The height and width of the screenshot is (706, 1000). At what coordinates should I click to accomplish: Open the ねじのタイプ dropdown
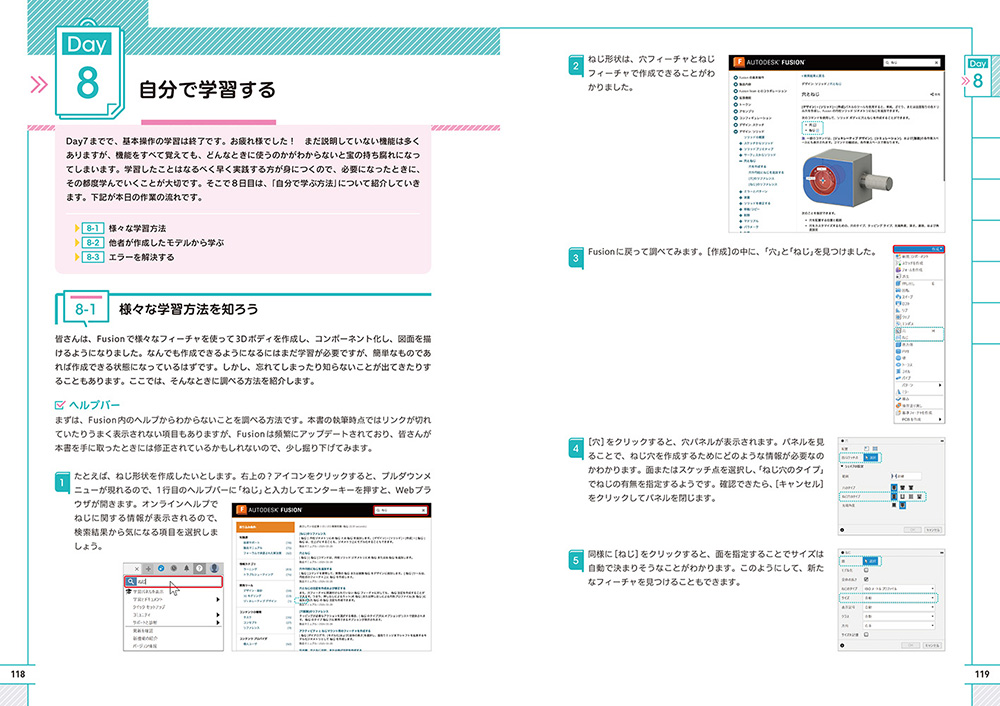[x=899, y=589]
